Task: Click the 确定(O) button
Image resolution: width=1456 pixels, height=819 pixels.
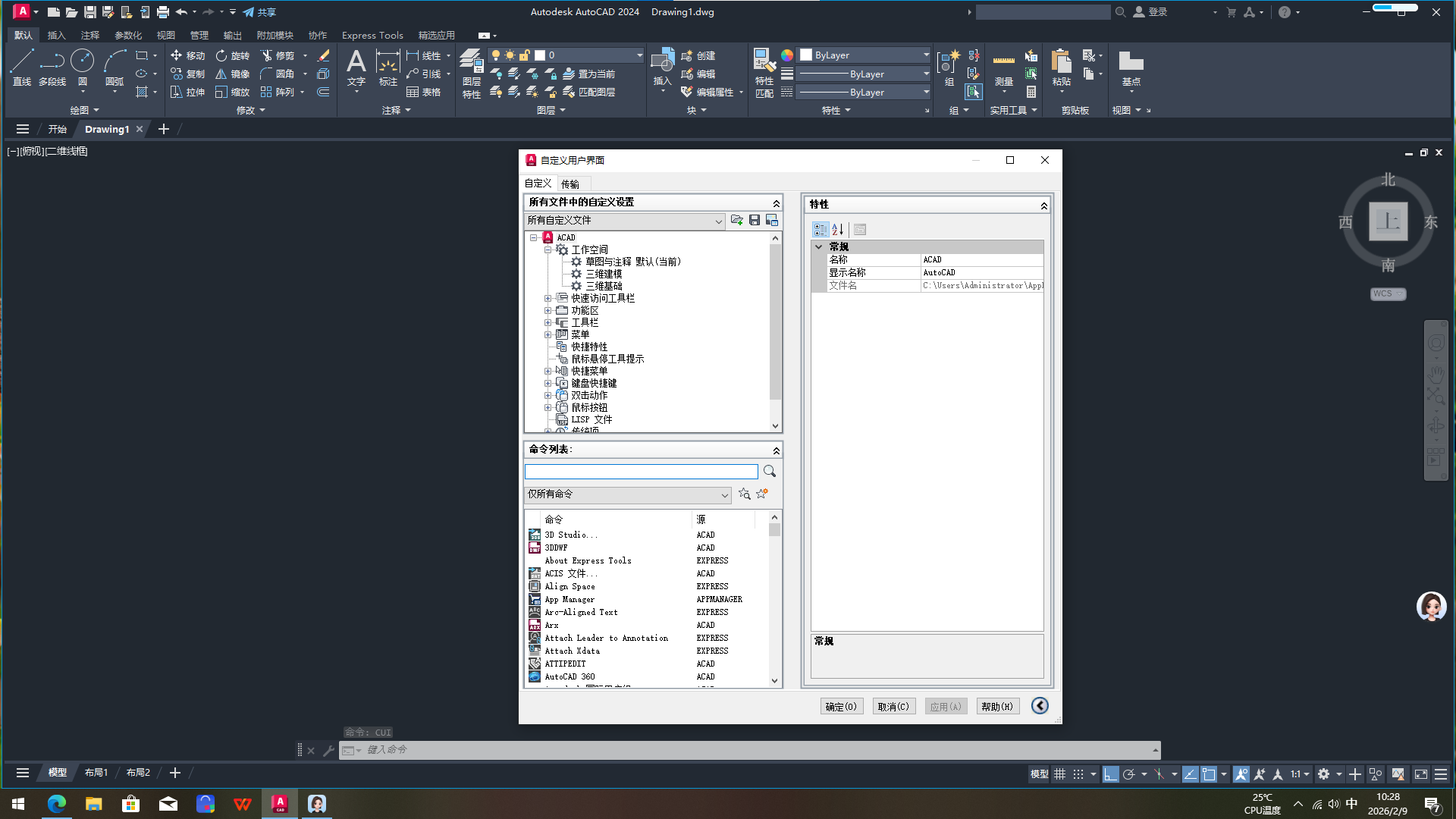Action: point(841,706)
